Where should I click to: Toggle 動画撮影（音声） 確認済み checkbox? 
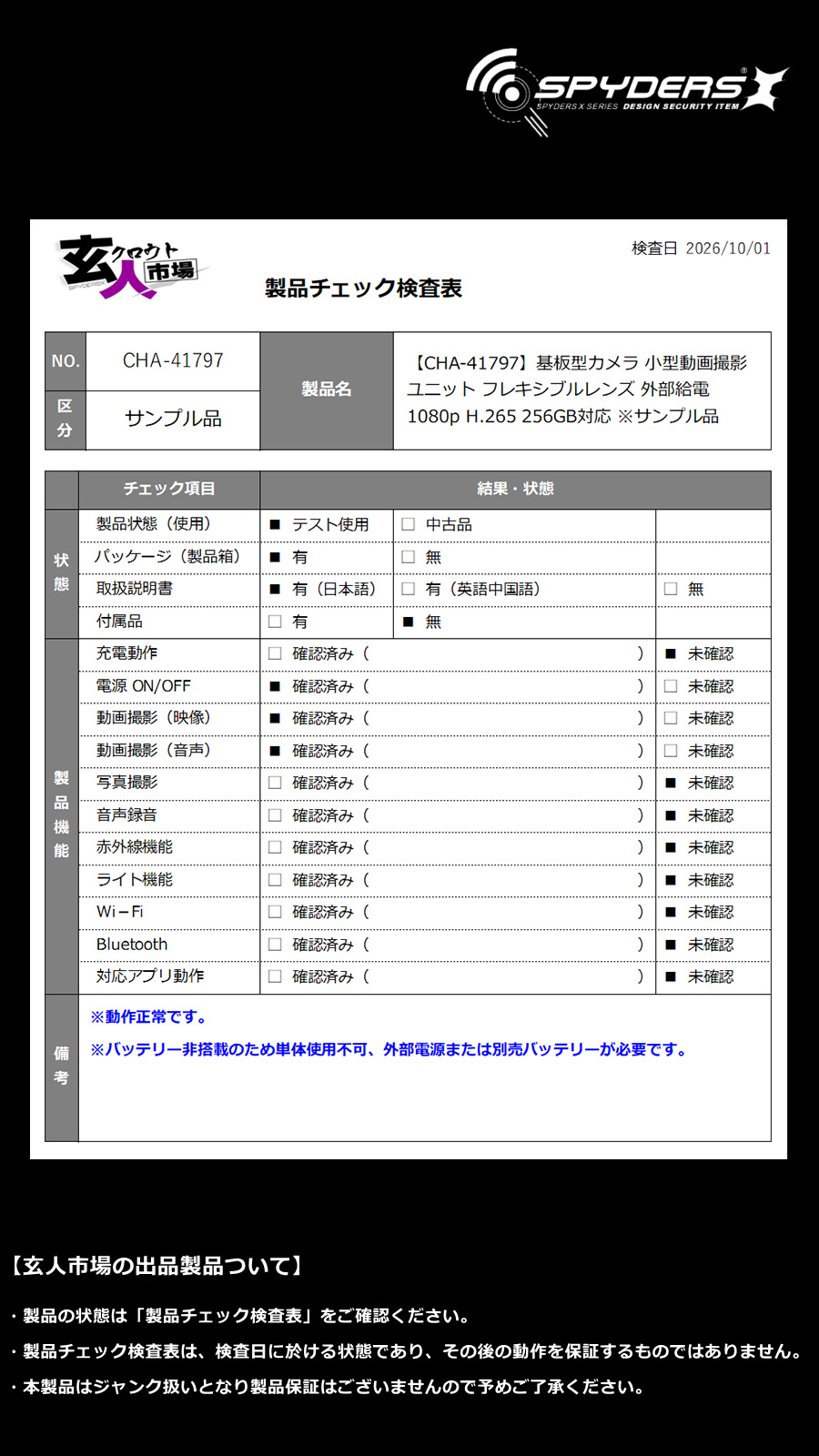pos(275,751)
